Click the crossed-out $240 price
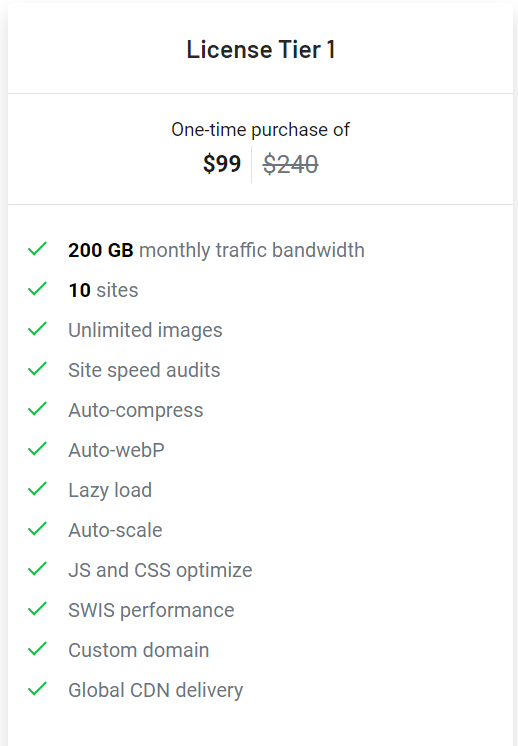 [290, 165]
